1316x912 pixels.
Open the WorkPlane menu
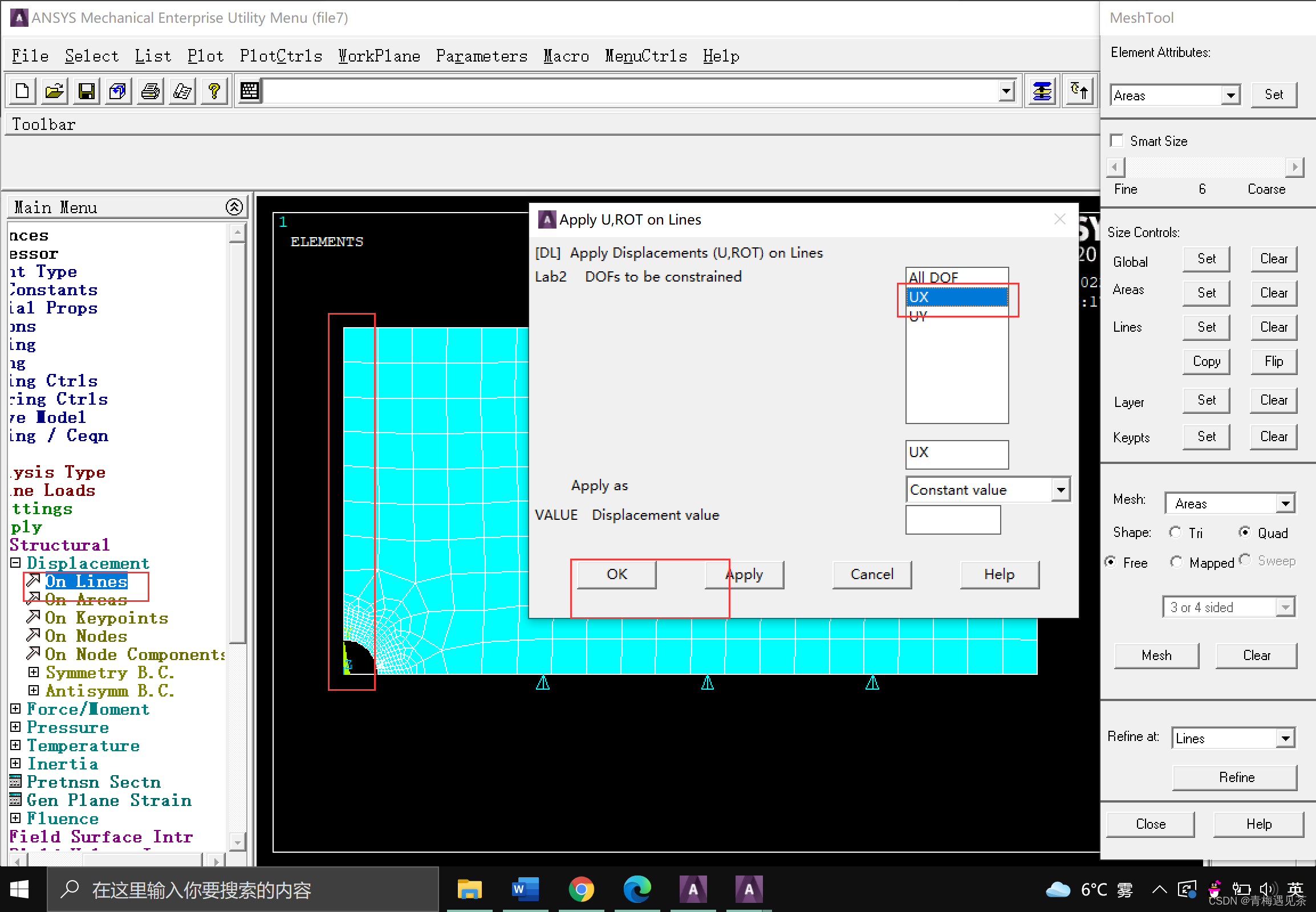tap(379, 56)
